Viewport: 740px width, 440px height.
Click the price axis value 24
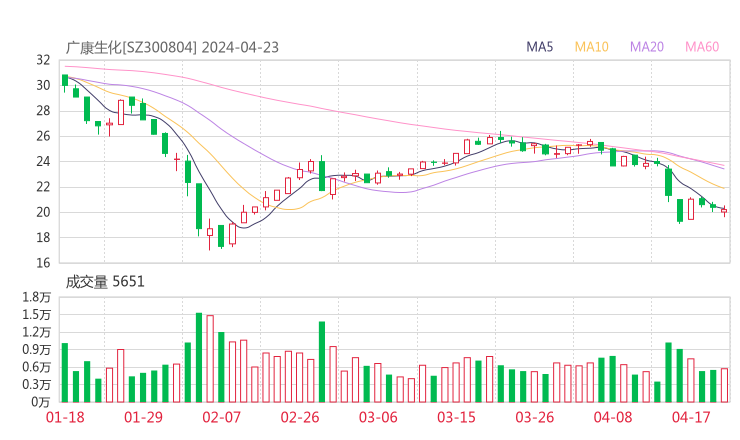point(43,161)
